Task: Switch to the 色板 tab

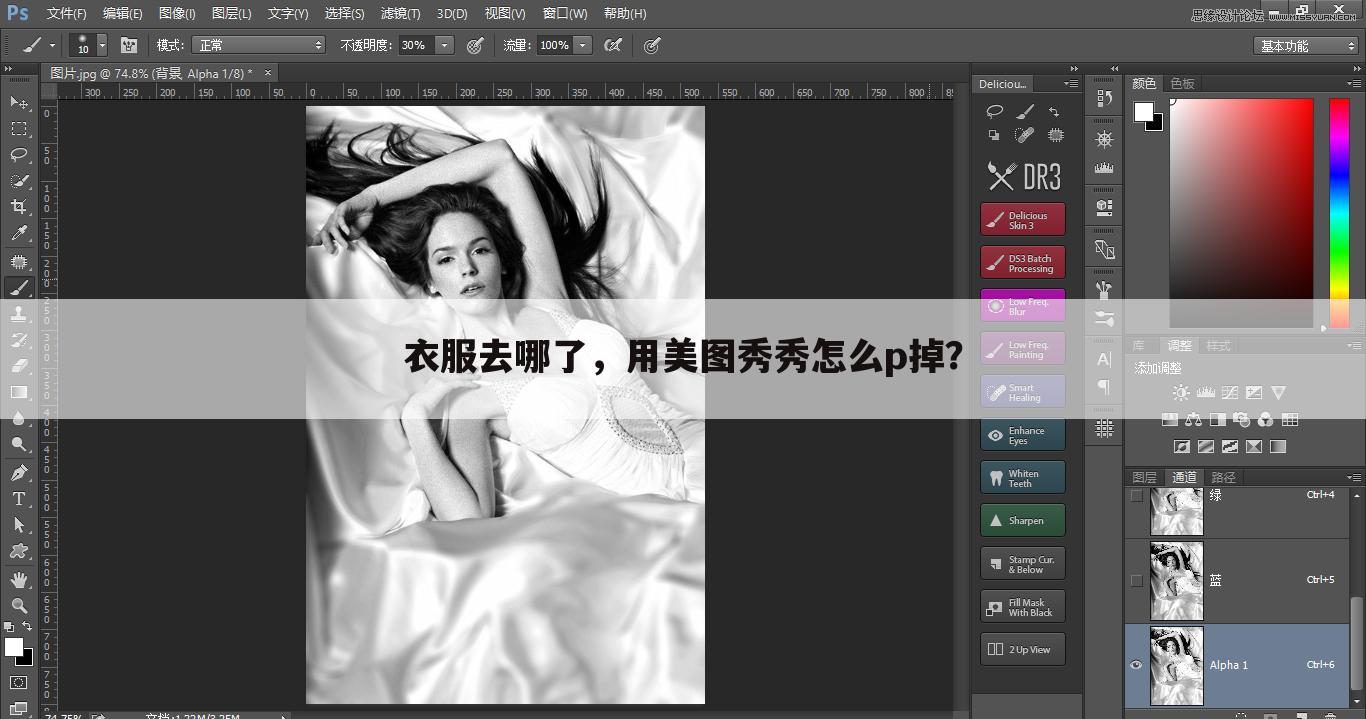Action: click(1182, 84)
